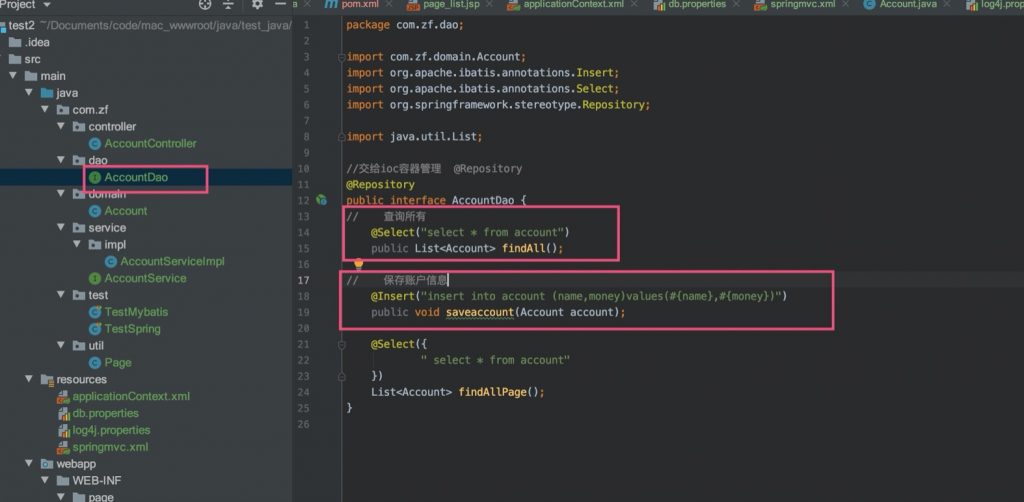Image resolution: width=1024 pixels, height=502 pixels.
Task: Collapse the java source folder arrow
Action: pos(29,93)
